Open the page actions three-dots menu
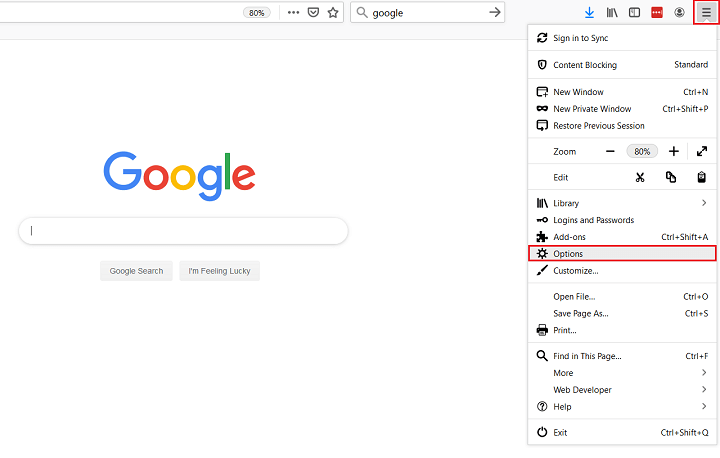Screen dimensions: 720x458 coord(293,12)
